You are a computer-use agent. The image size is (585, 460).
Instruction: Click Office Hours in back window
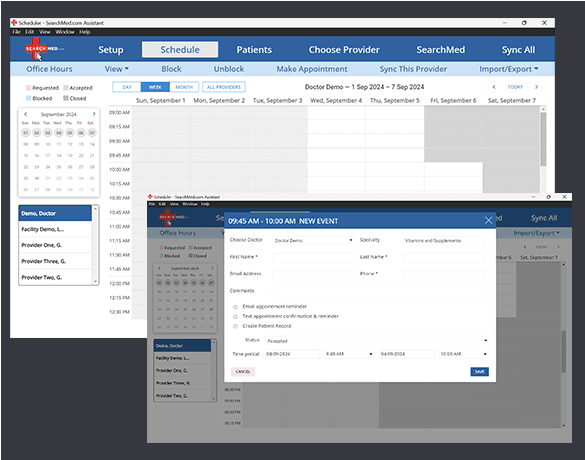coord(49,69)
